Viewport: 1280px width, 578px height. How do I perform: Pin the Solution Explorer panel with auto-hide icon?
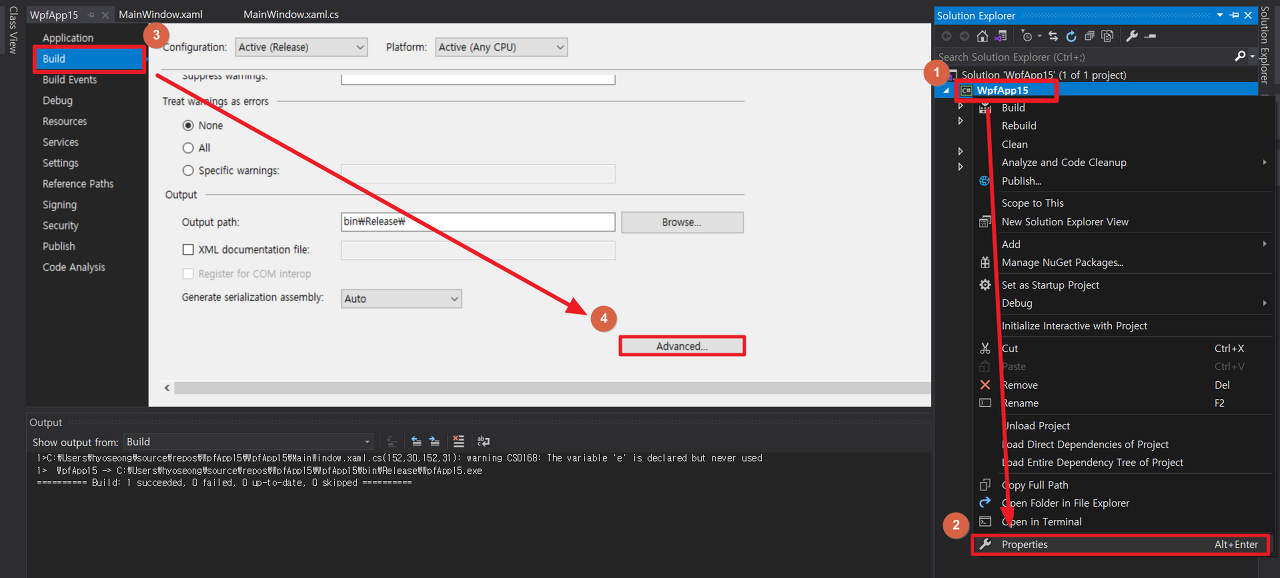(1234, 15)
